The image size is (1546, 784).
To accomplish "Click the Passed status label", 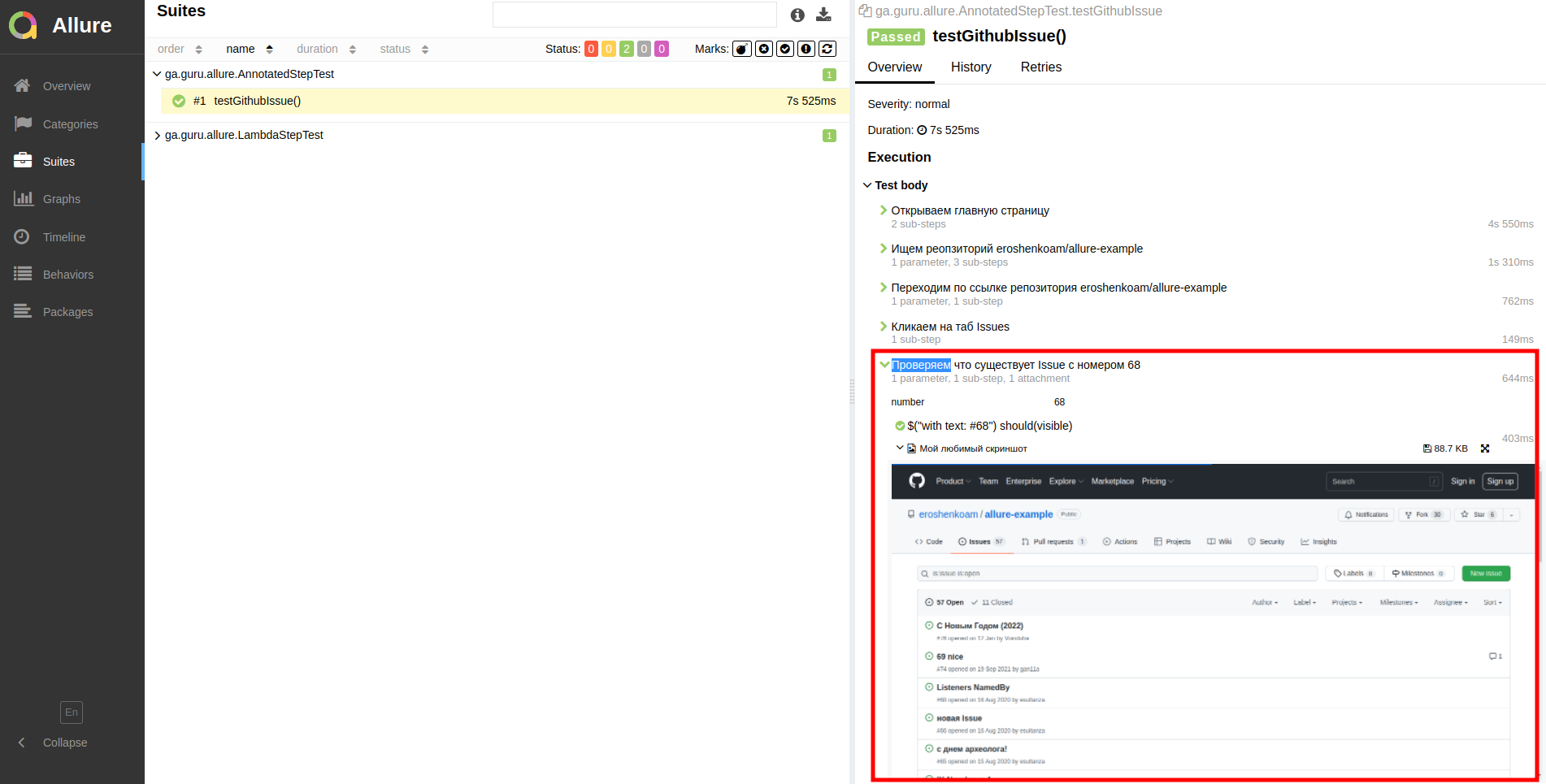I will click(896, 37).
